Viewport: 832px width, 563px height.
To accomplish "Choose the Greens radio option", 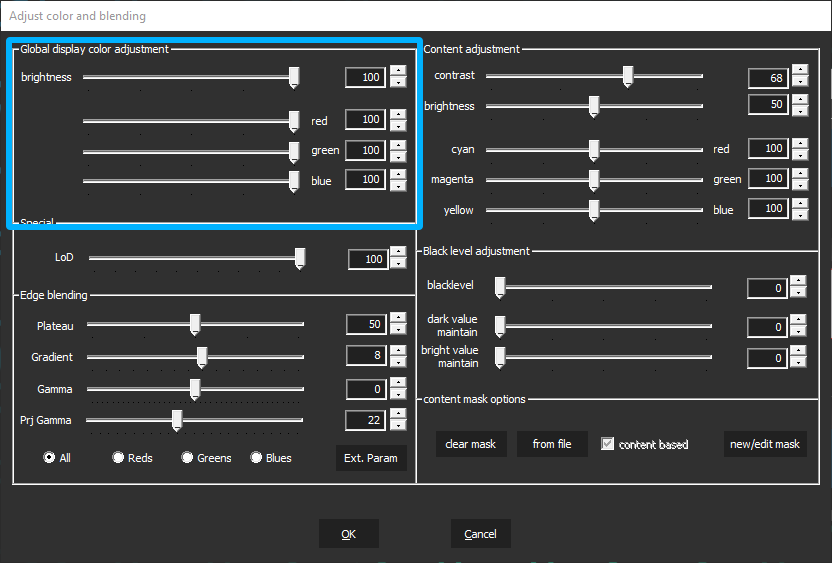I will [x=187, y=457].
